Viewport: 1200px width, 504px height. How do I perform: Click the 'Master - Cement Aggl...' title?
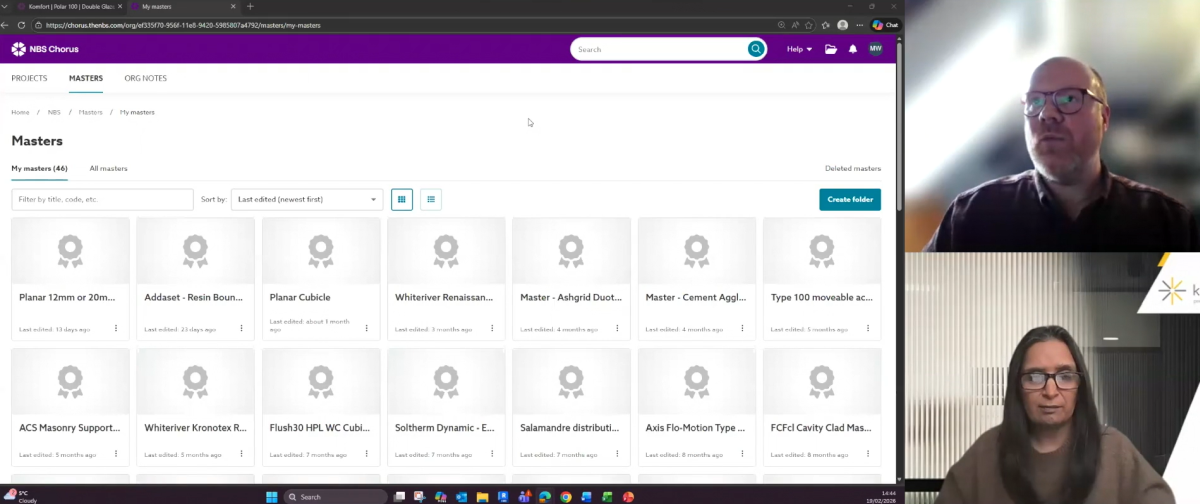click(694, 297)
